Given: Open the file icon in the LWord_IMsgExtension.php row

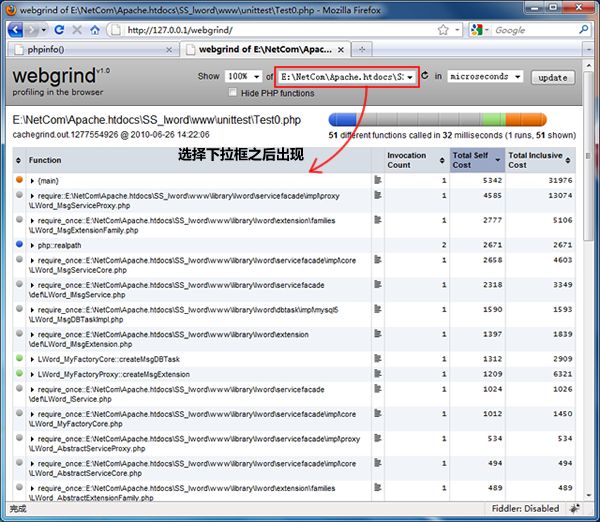Looking at the screenshot, I should pyautogui.click(x=378, y=334).
